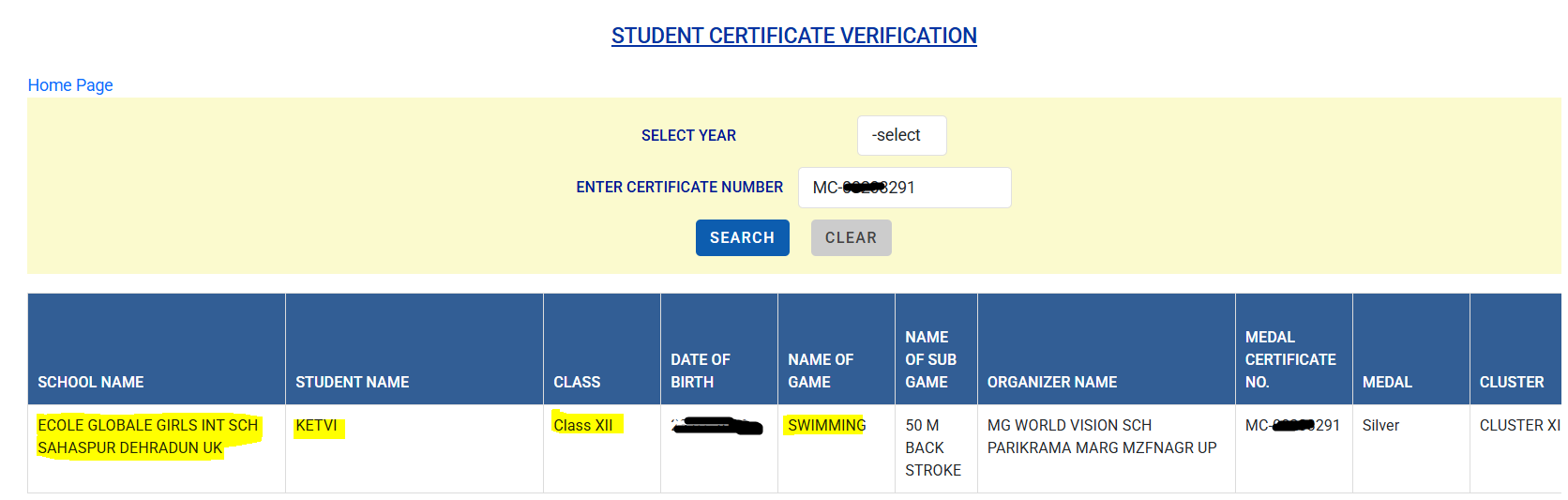This screenshot has width=1568, height=500.
Task: Open the Select Year dropdown
Action: coord(901,135)
